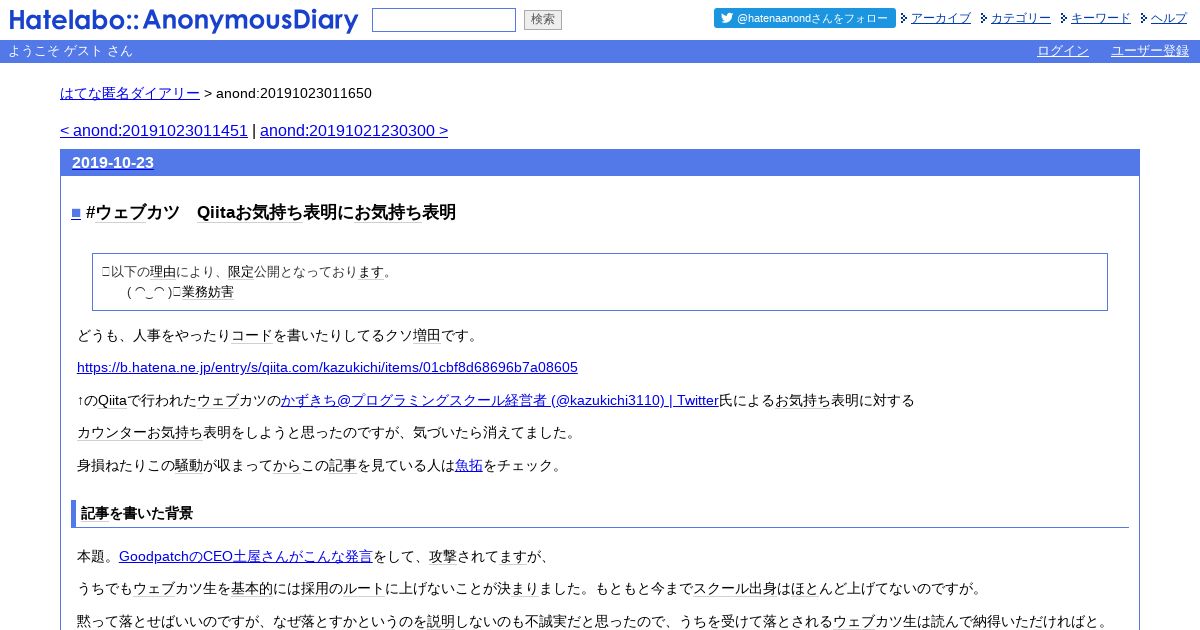Go to はてな匿名ダイアリー breadcrumb link
1200x630 pixels.
130,93
